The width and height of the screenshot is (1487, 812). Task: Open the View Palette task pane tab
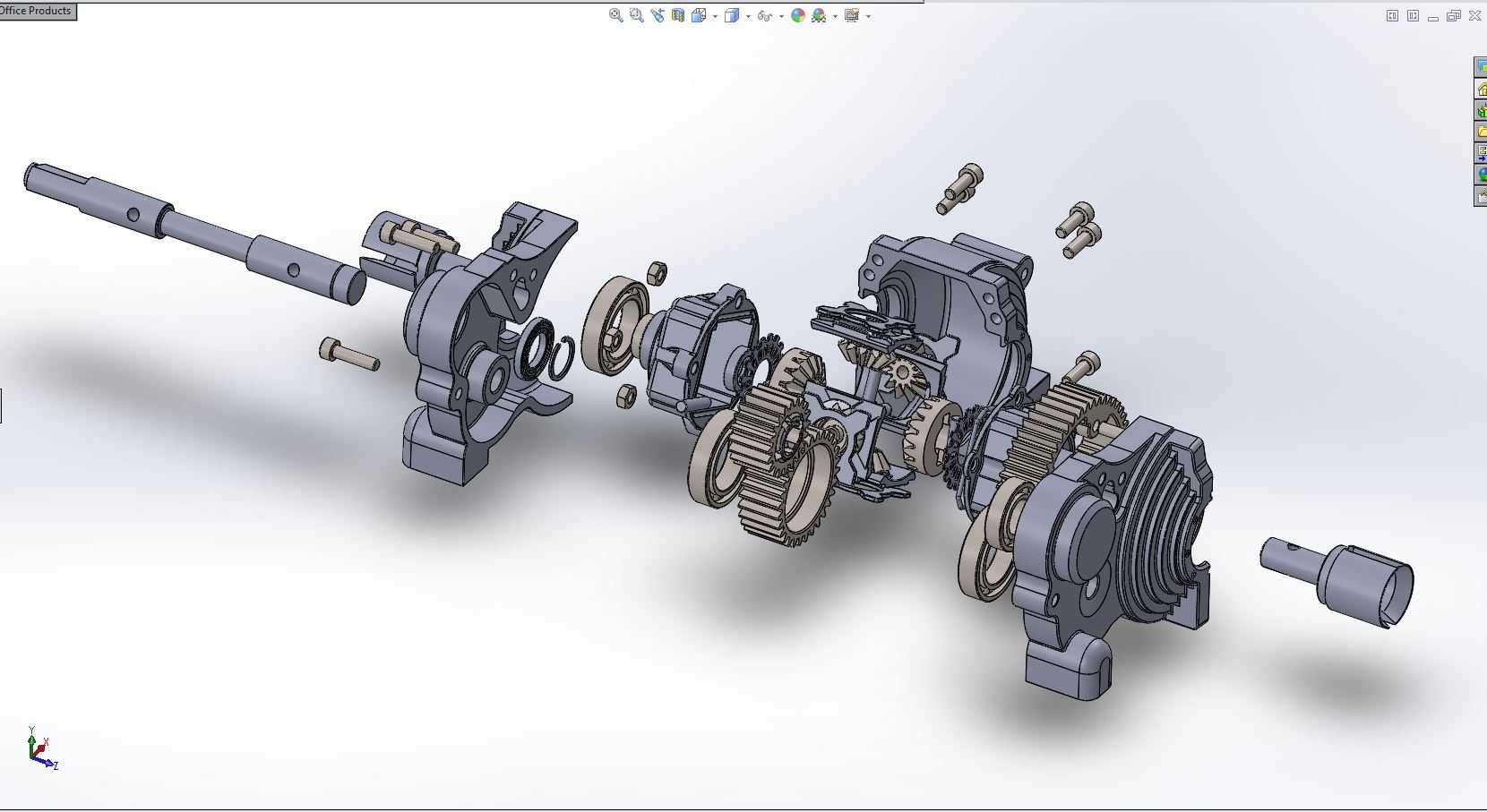(x=1481, y=153)
